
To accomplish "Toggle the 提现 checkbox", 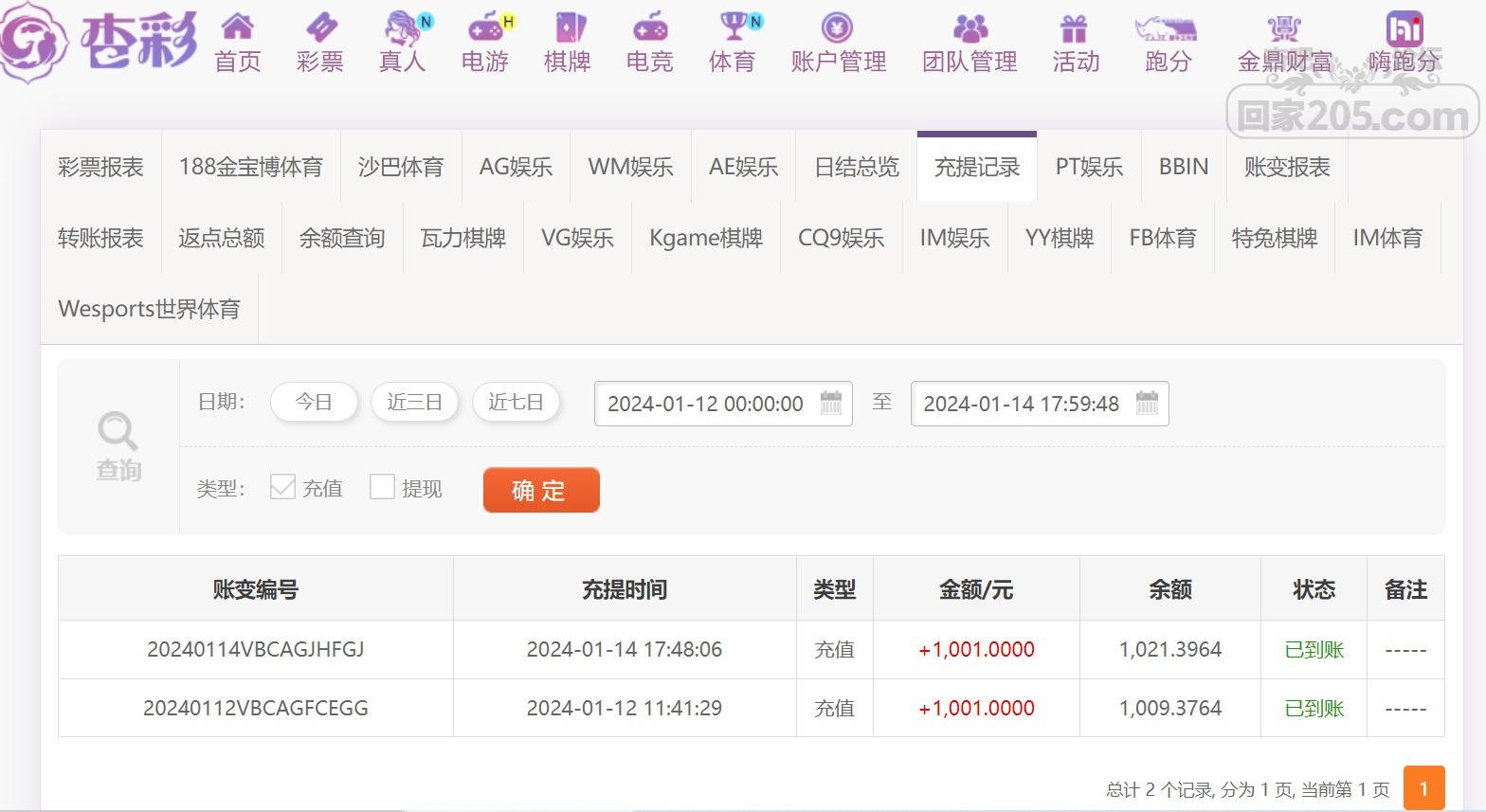I will click(x=382, y=487).
